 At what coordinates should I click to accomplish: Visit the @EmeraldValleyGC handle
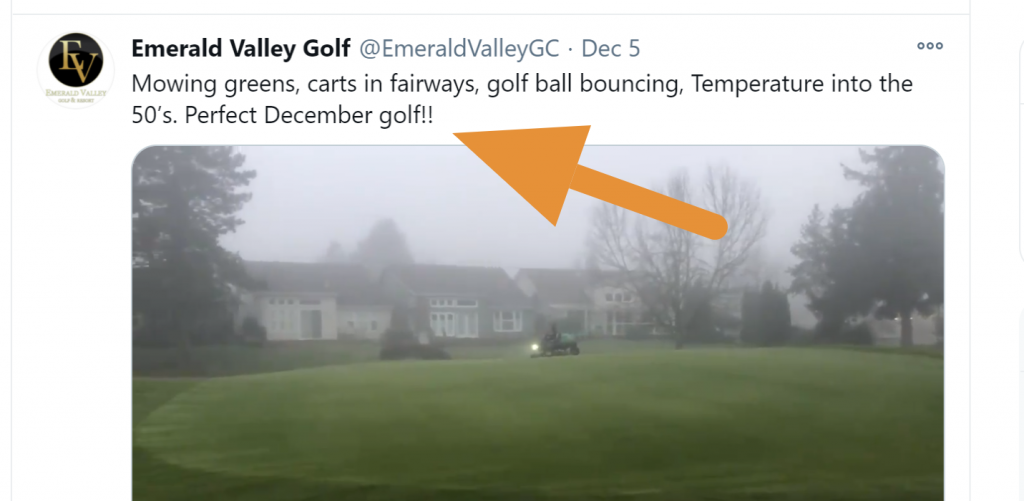[x=459, y=48]
